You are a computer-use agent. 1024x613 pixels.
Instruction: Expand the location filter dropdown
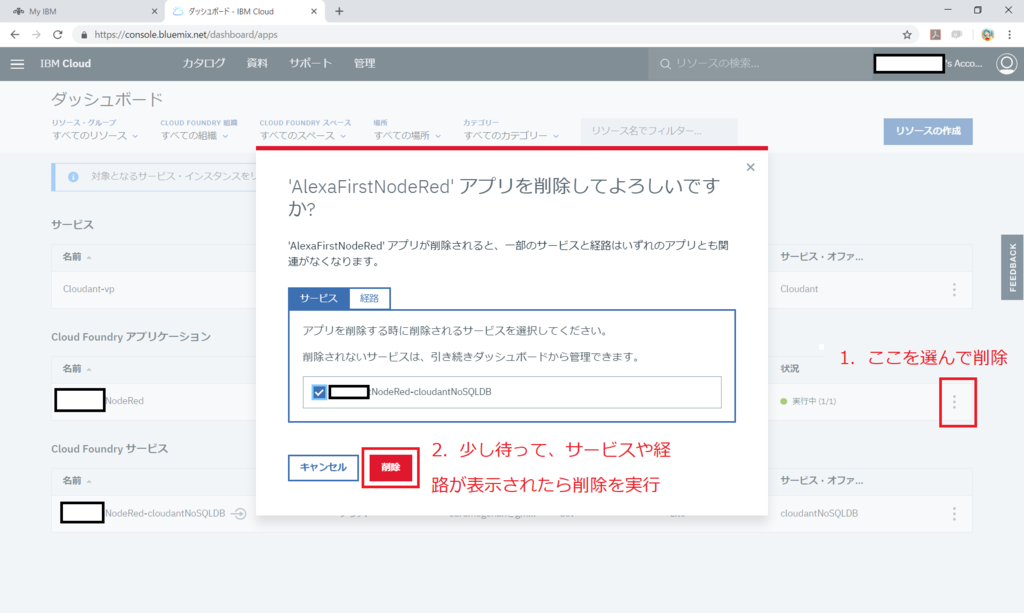408,136
